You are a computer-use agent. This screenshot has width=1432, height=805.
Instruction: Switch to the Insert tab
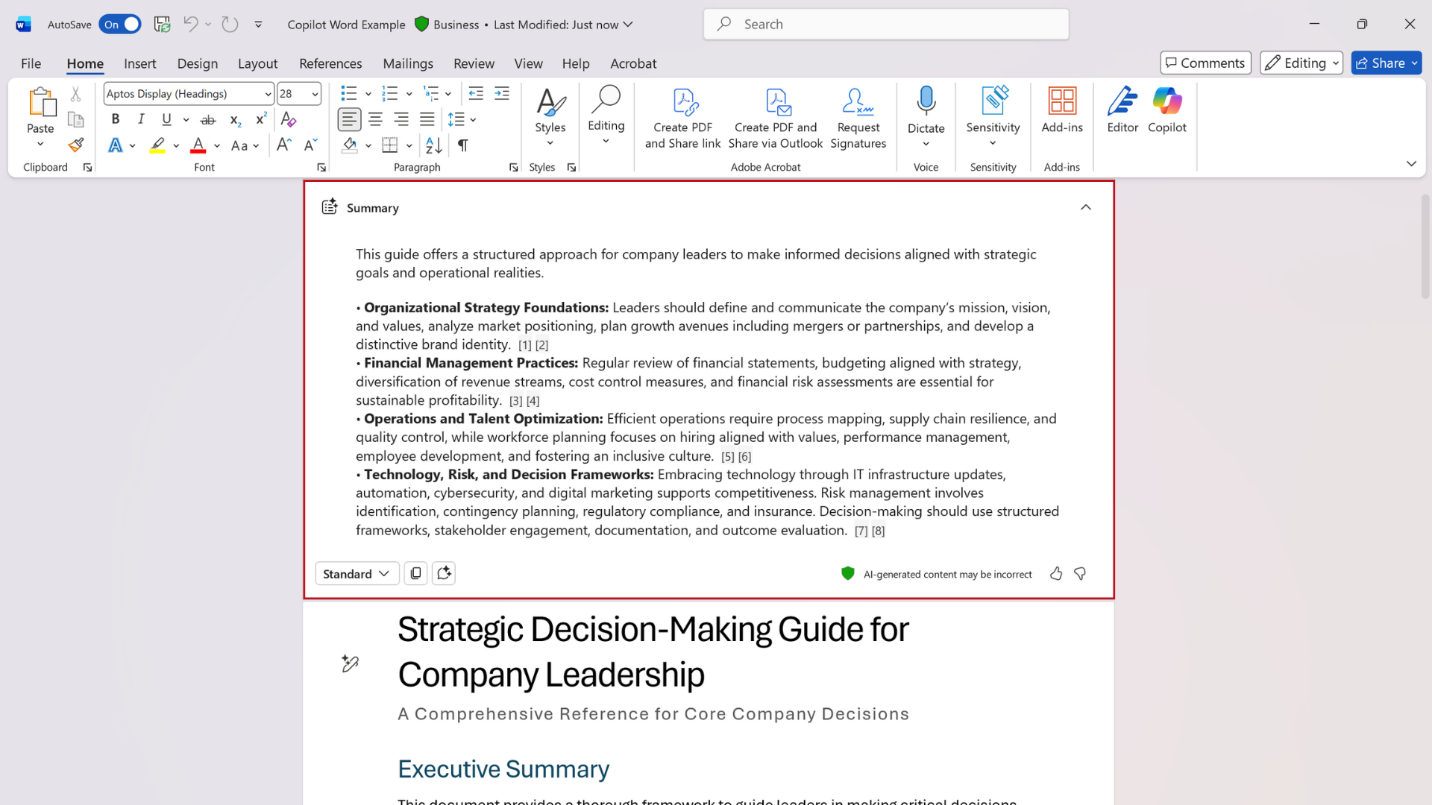140,63
